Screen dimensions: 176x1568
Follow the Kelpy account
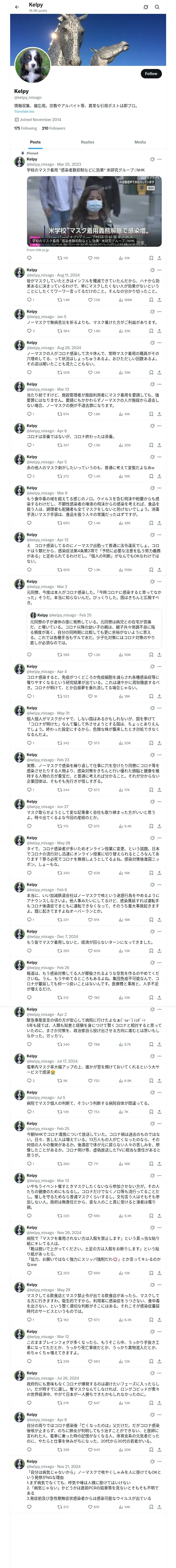[150, 74]
